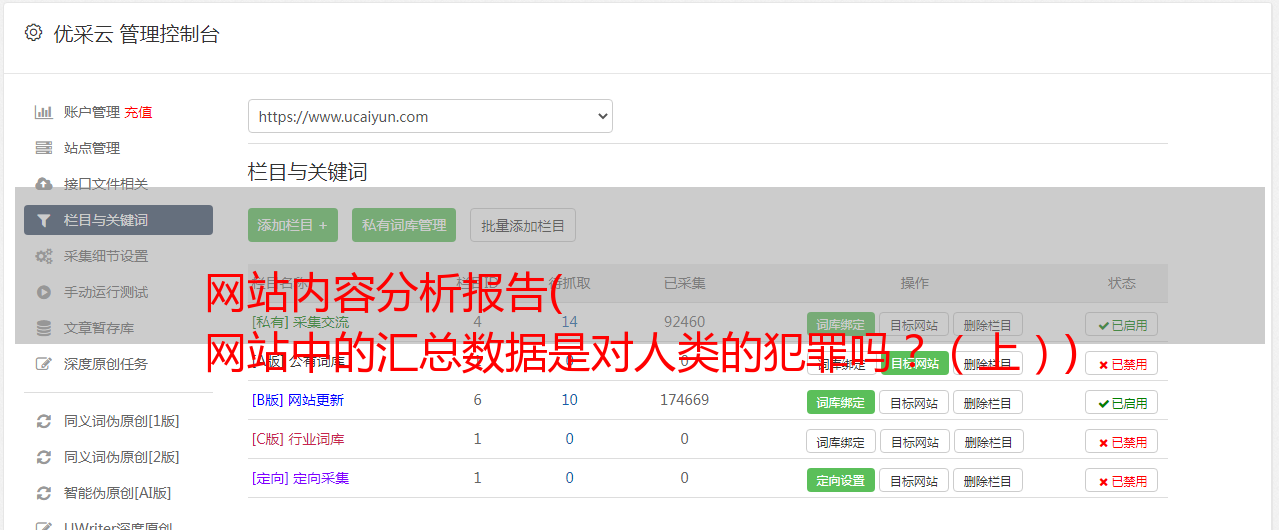The height and width of the screenshot is (530, 1279).
Task: Click 词库绑定 in the 采集交流 row
Action: (x=841, y=324)
